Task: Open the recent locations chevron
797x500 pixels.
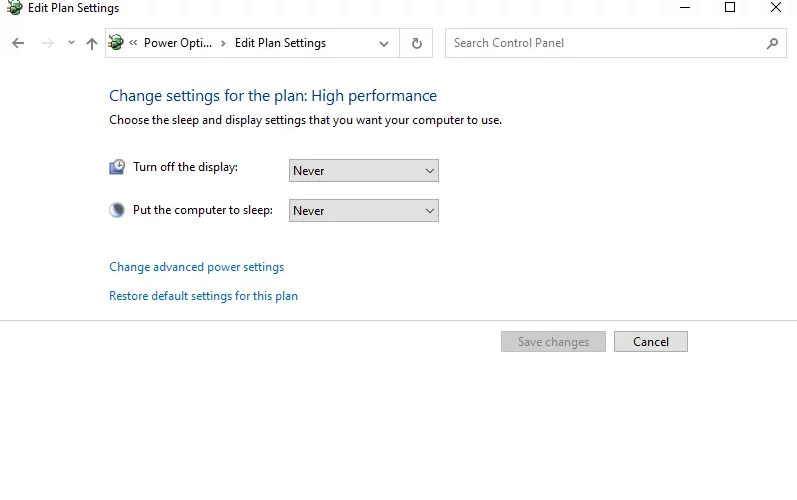Action: coord(71,43)
